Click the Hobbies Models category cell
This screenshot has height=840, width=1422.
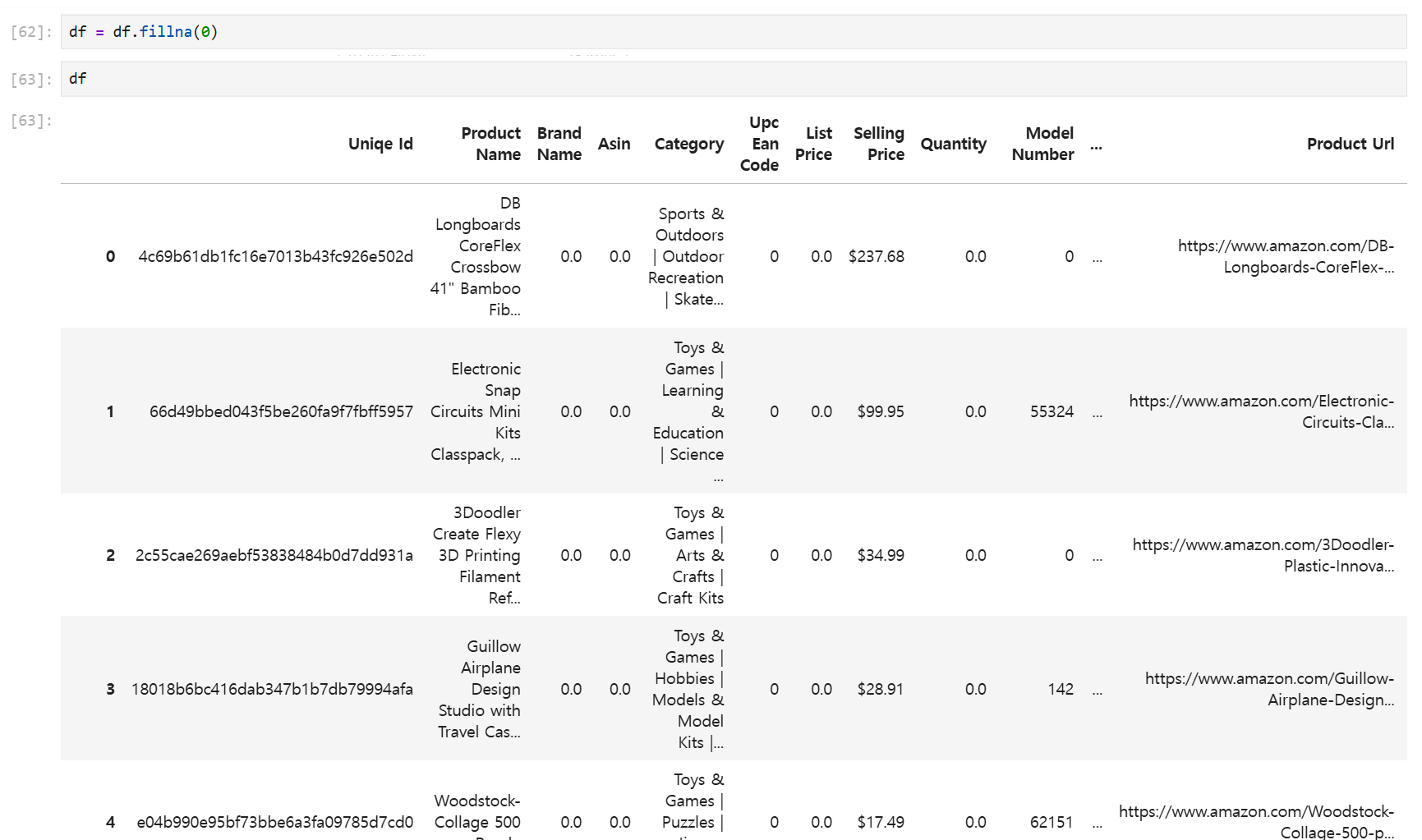688,689
